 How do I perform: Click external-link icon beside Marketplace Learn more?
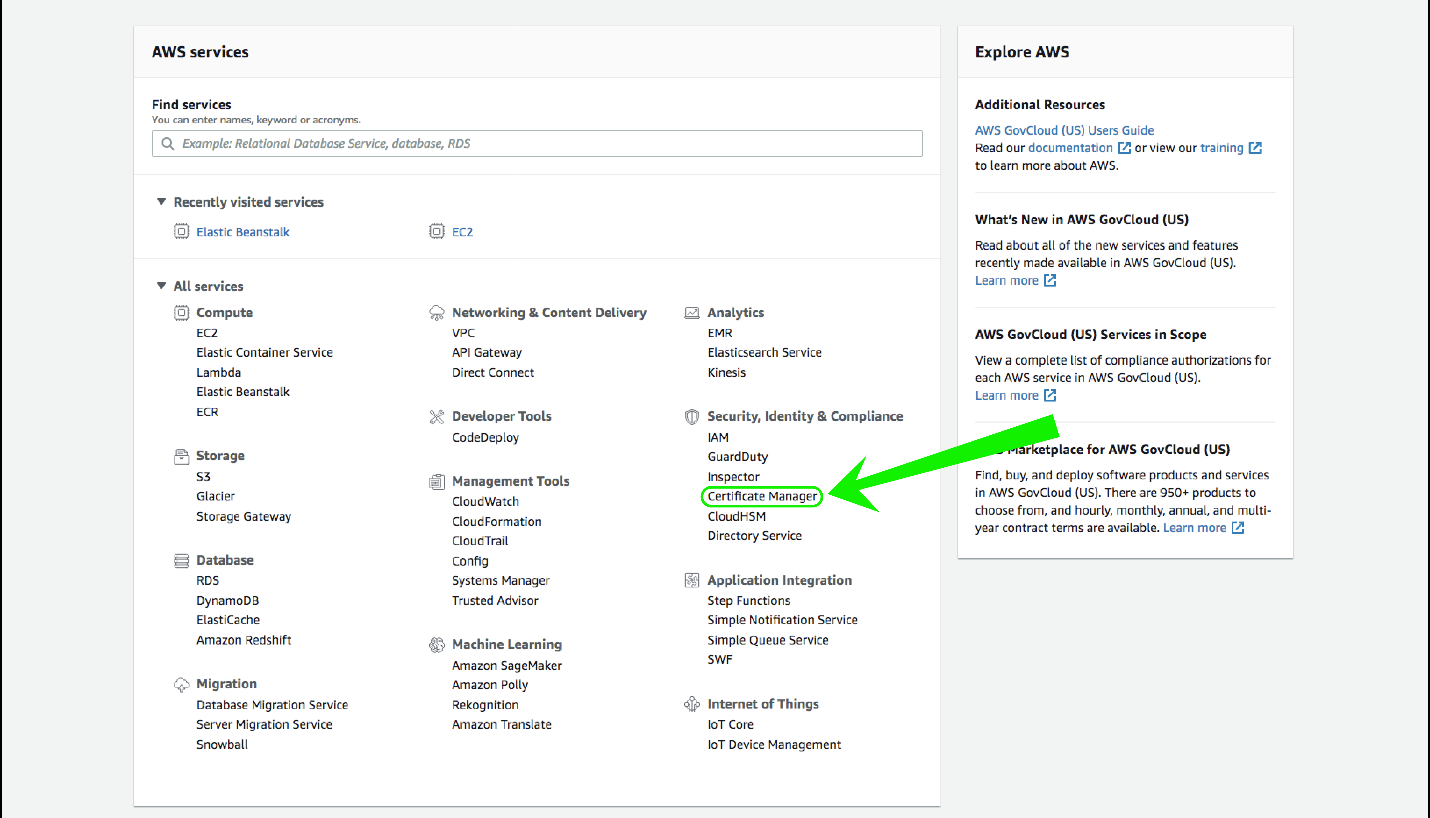1238,528
